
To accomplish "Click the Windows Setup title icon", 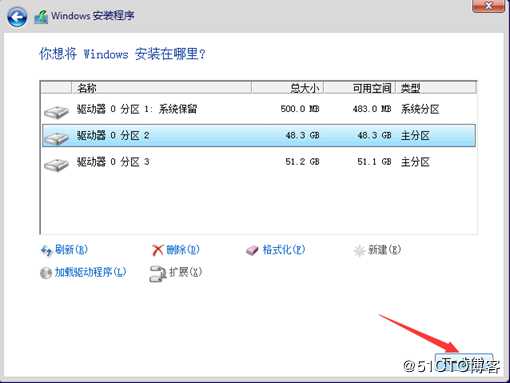I will (x=41, y=17).
